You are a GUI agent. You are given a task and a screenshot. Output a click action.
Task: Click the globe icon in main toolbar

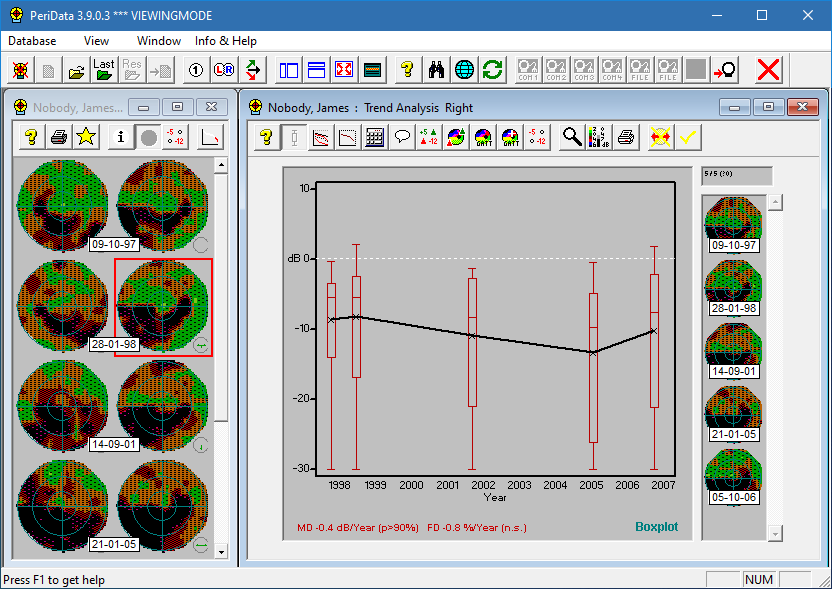click(x=464, y=70)
